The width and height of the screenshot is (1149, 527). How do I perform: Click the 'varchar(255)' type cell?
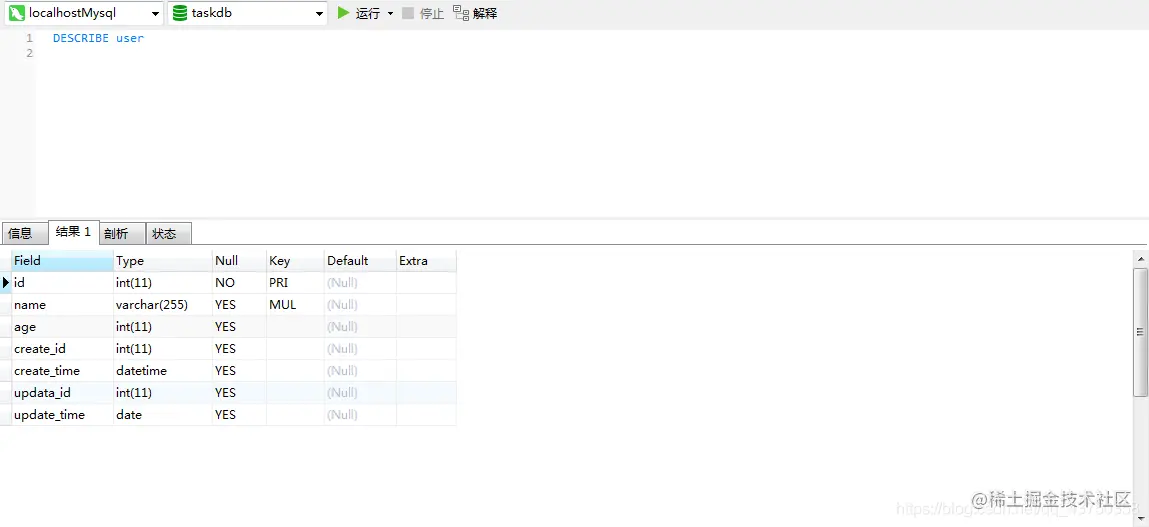(163, 304)
